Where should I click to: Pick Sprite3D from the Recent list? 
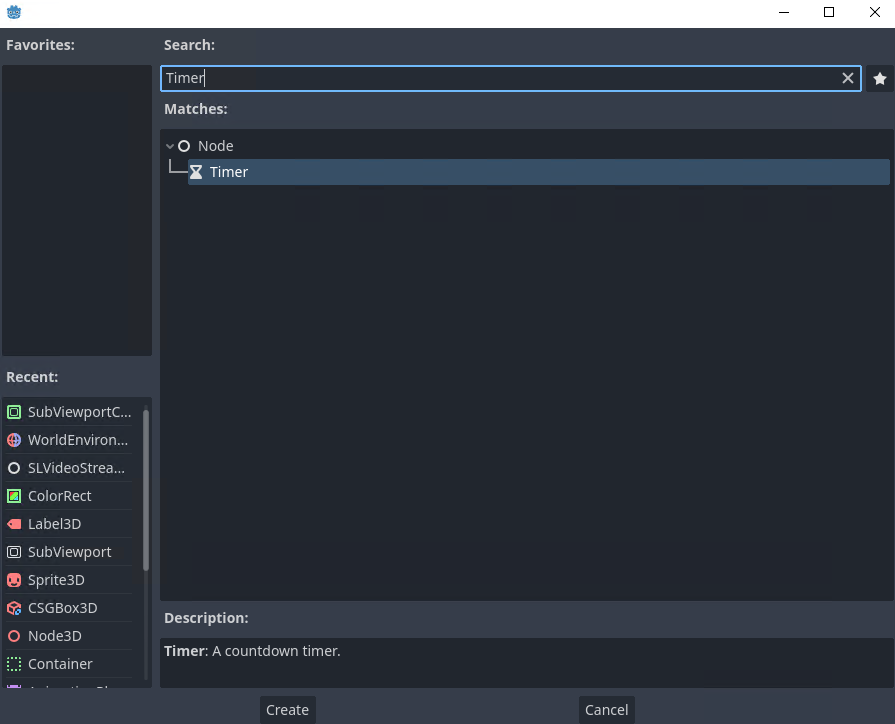[70, 580]
